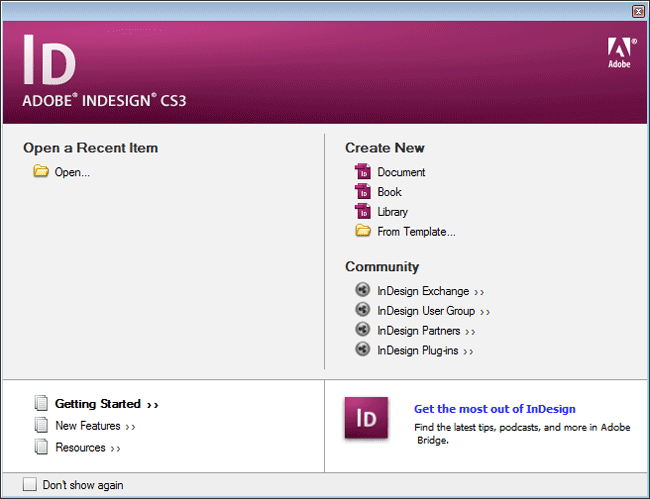Click the page icon beside Resources

click(41, 447)
